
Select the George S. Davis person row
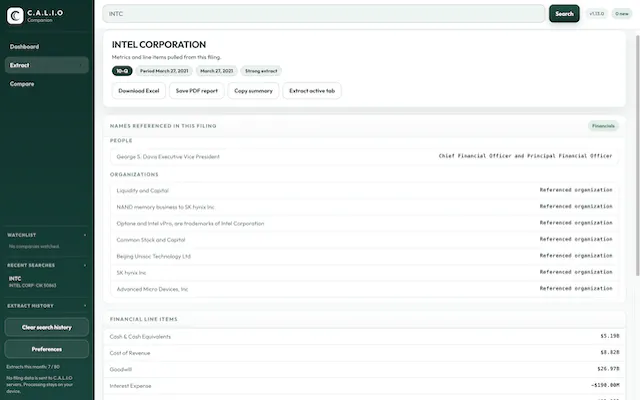coord(364,157)
